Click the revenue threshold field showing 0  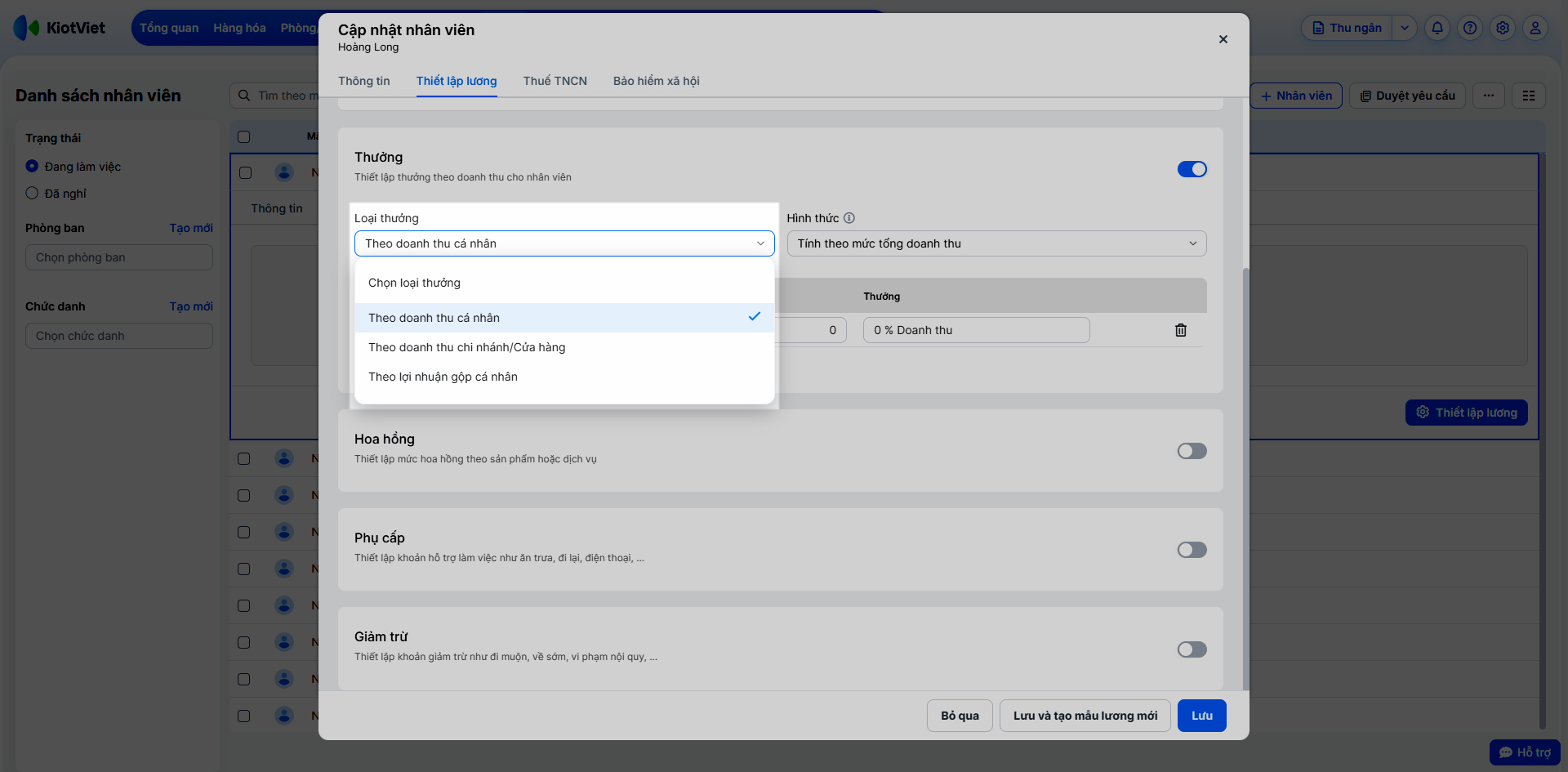[812, 330]
